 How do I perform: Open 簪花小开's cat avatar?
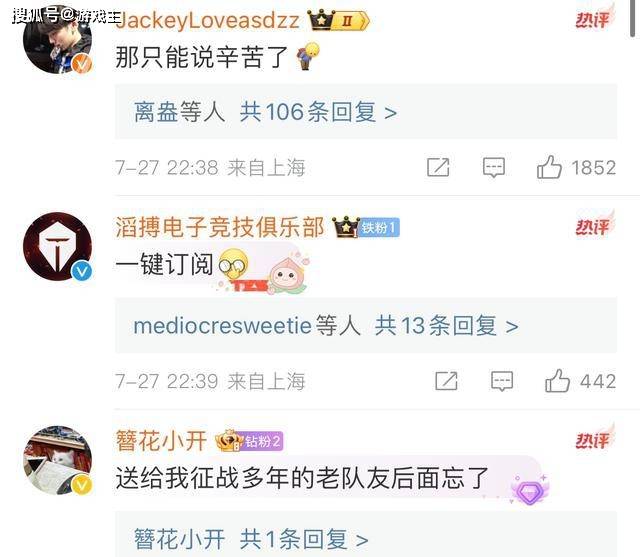coord(58,460)
